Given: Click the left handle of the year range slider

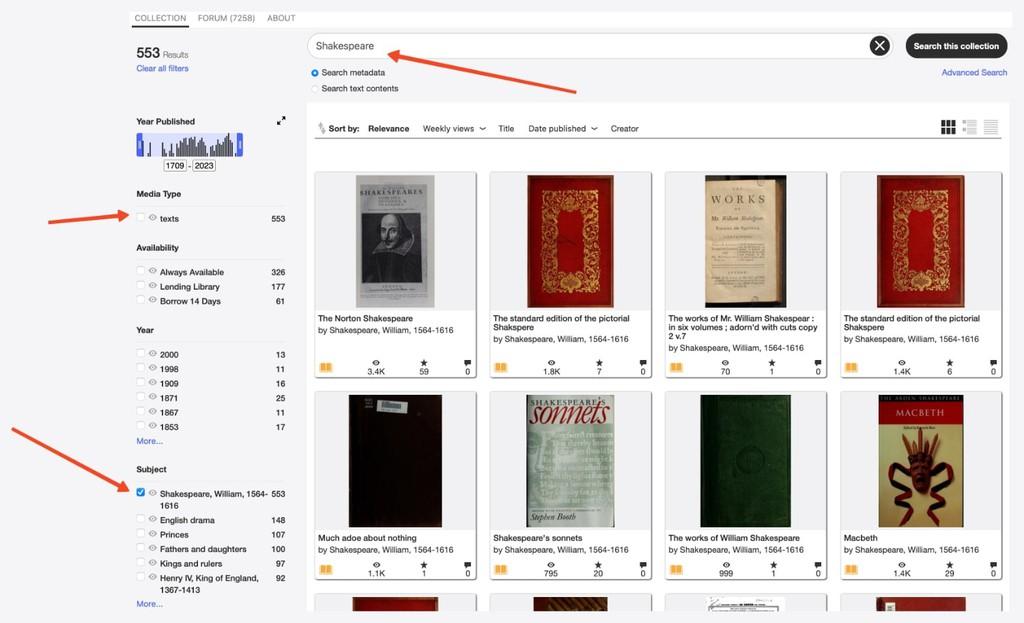Looking at the screenshot, I should click(x=140, y=145).
